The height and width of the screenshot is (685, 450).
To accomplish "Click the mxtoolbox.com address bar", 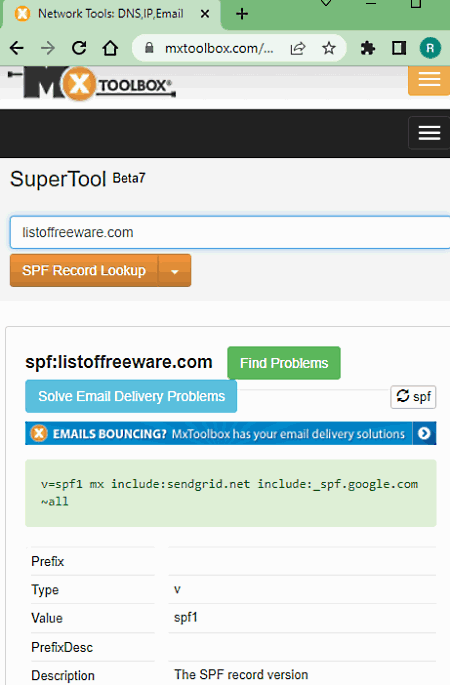I will tap(219, 48).
